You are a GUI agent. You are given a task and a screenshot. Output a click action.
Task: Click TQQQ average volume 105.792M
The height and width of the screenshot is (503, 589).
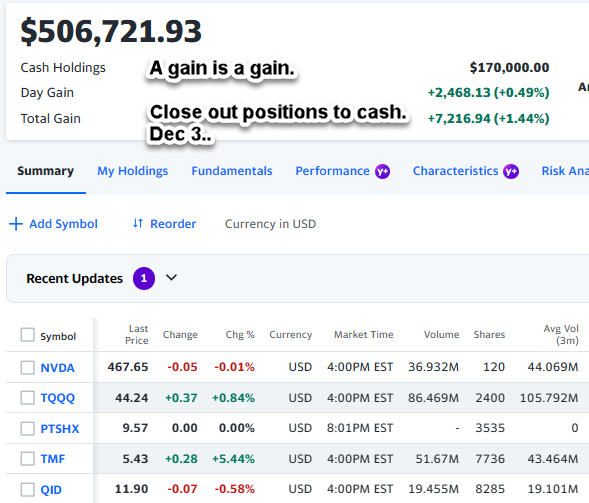pos(549,398)
